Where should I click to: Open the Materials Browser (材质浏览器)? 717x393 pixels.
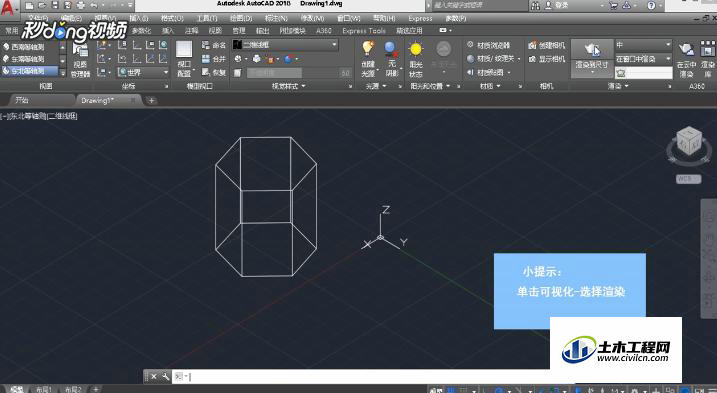[x=487, y=46]
